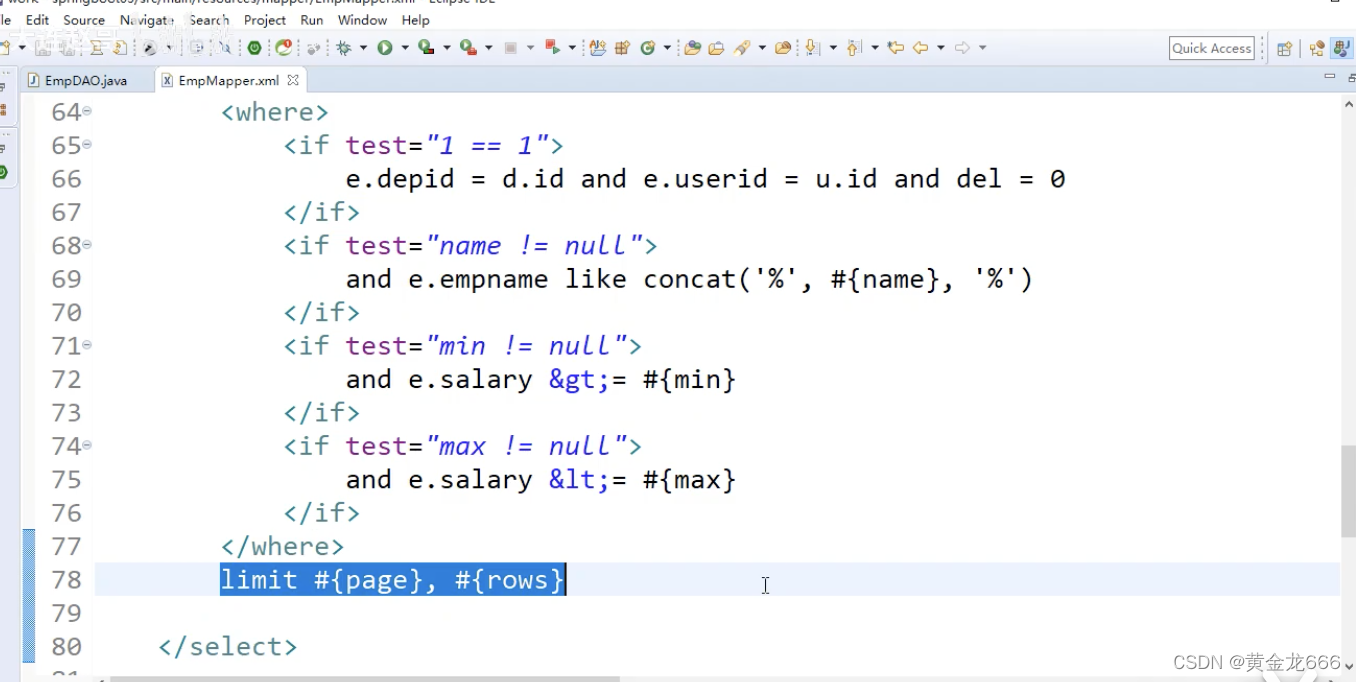Viewport: 1356px width, 682px height.
Task: Open the Search menu
Action: (209, 20)
